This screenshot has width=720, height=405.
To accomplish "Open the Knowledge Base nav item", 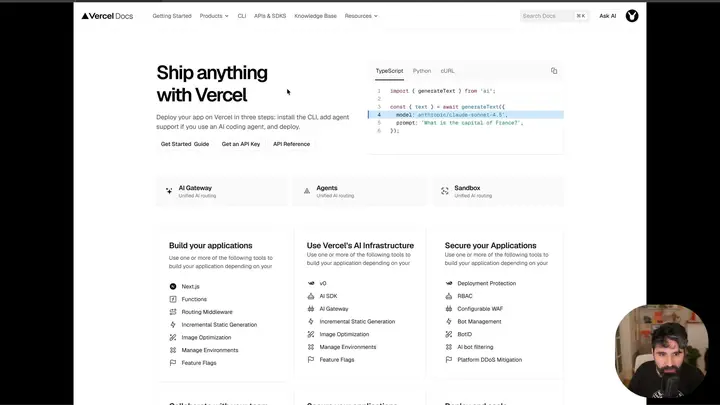I will [x=315, y=16].
